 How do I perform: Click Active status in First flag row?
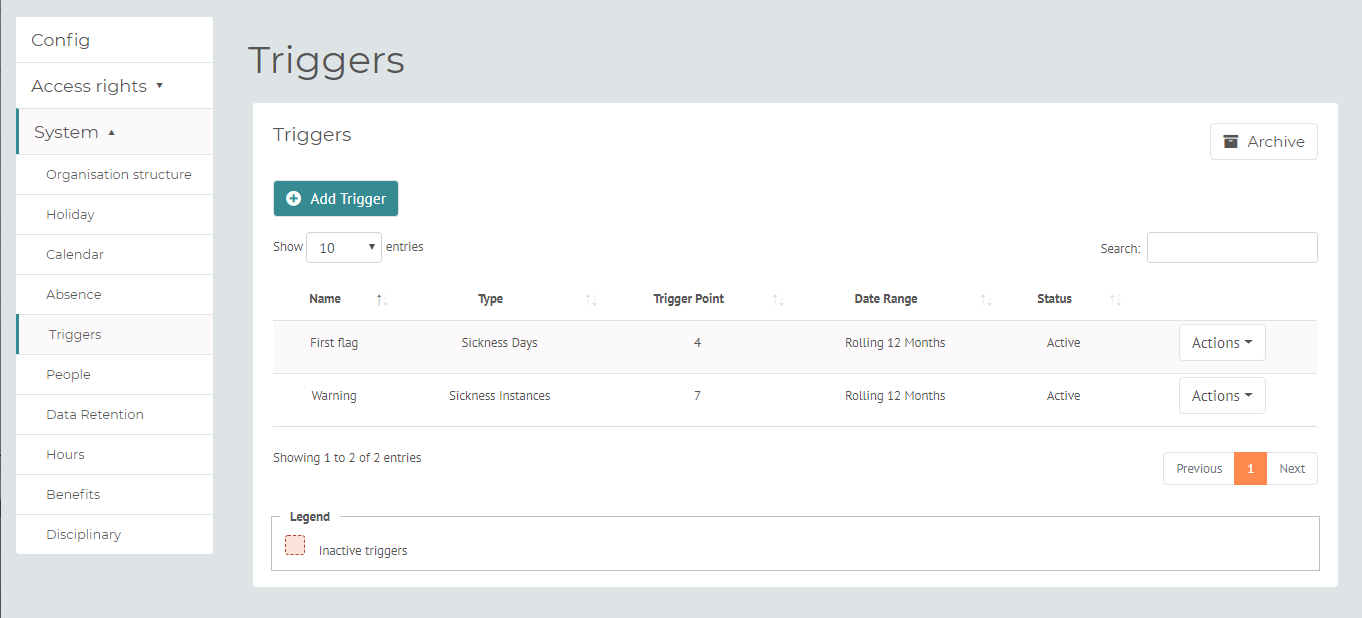point(1063,343)
